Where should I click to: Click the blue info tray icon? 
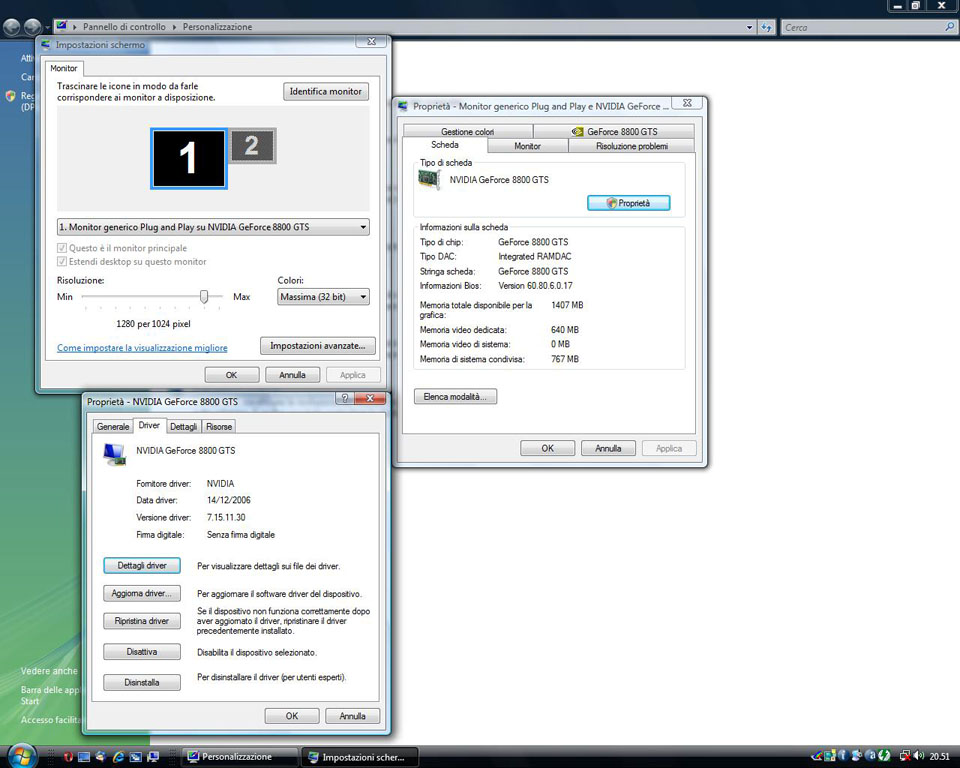842,756
